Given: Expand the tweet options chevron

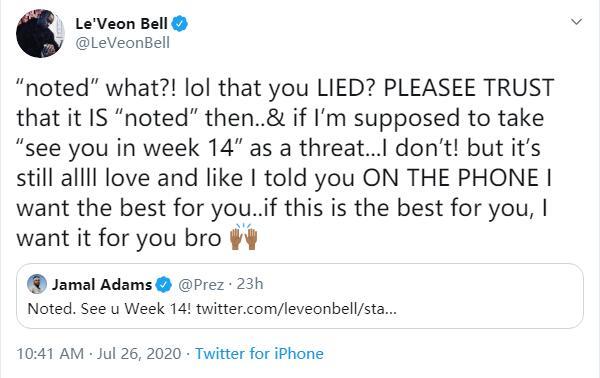Looking at the screenshot, I should [576, 22].
